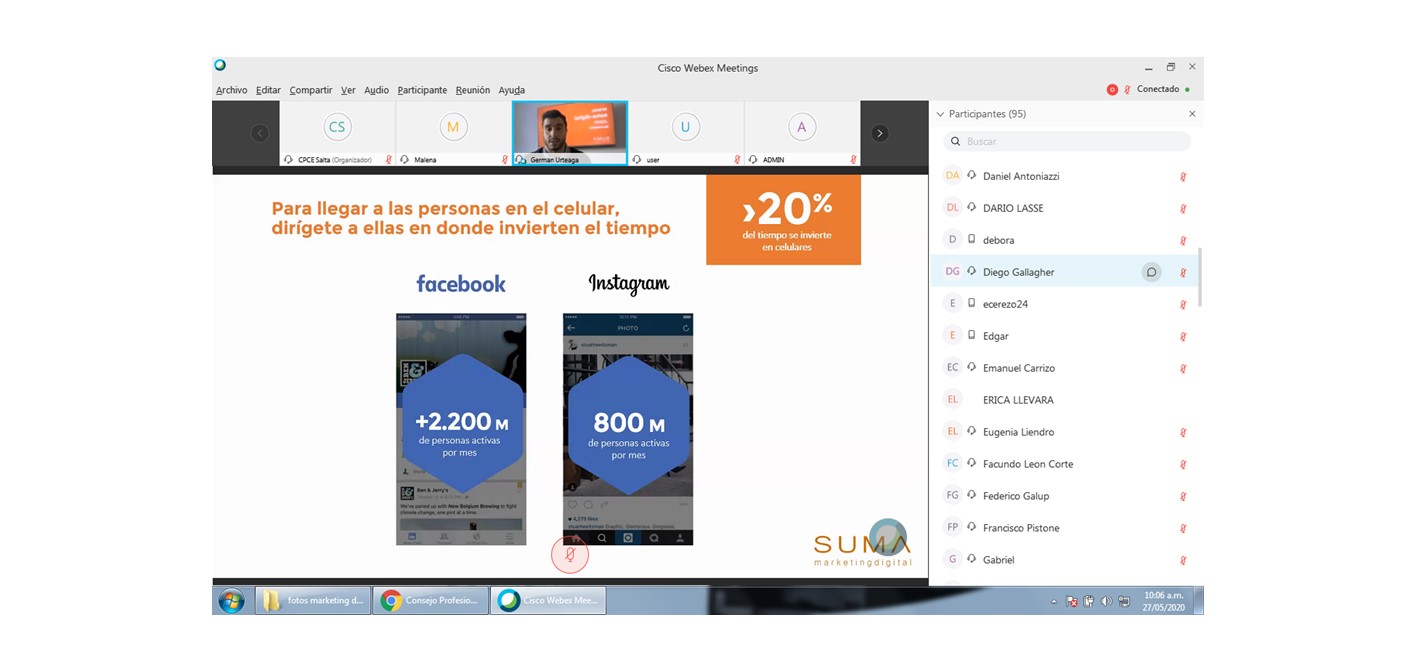Click the Conectado connection status
1416x672 pixels.
[1158, 90]
